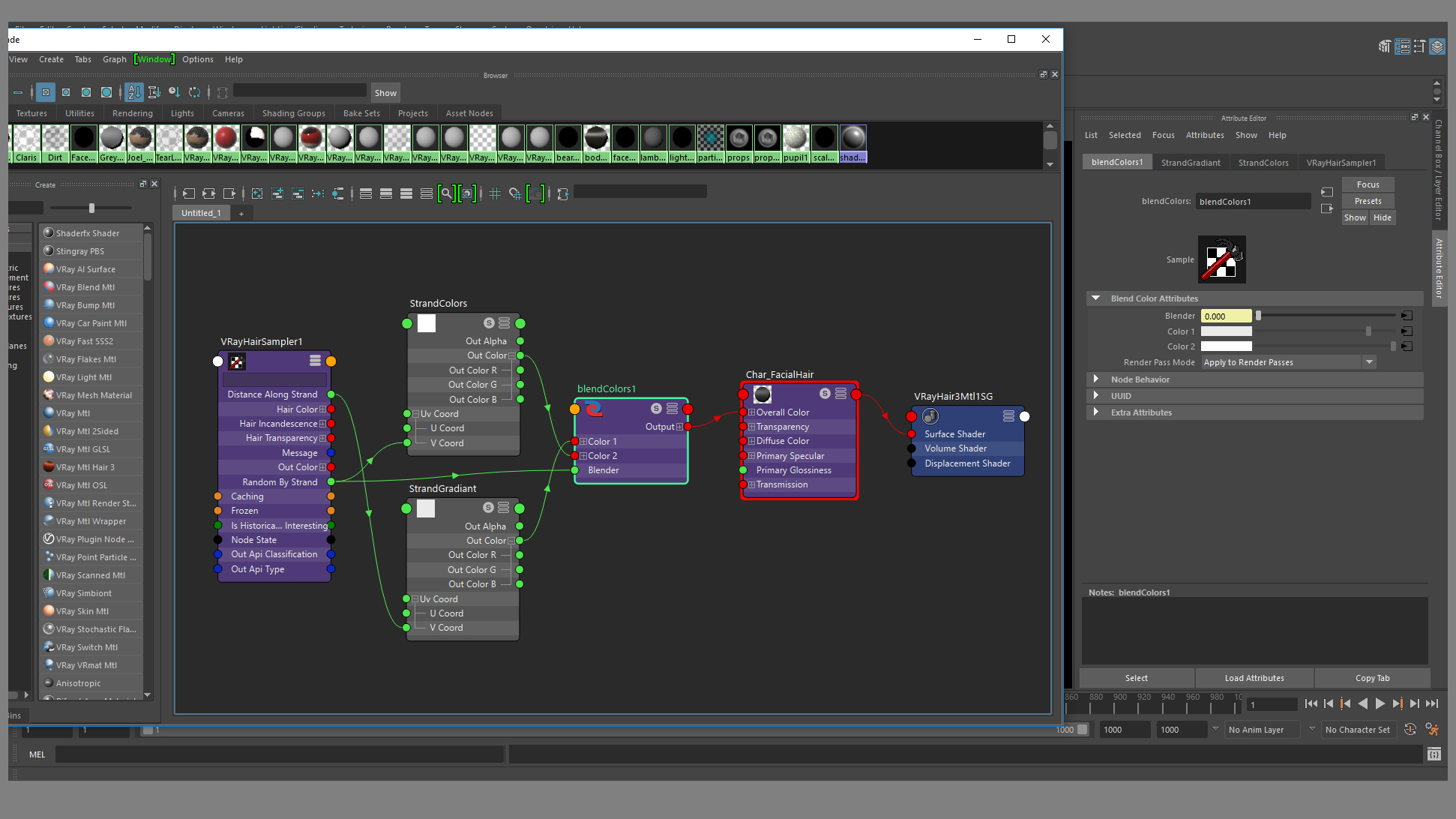Toggle solo S on the StrandColors node
The image size is (1456, 819).
pos(489,323)
